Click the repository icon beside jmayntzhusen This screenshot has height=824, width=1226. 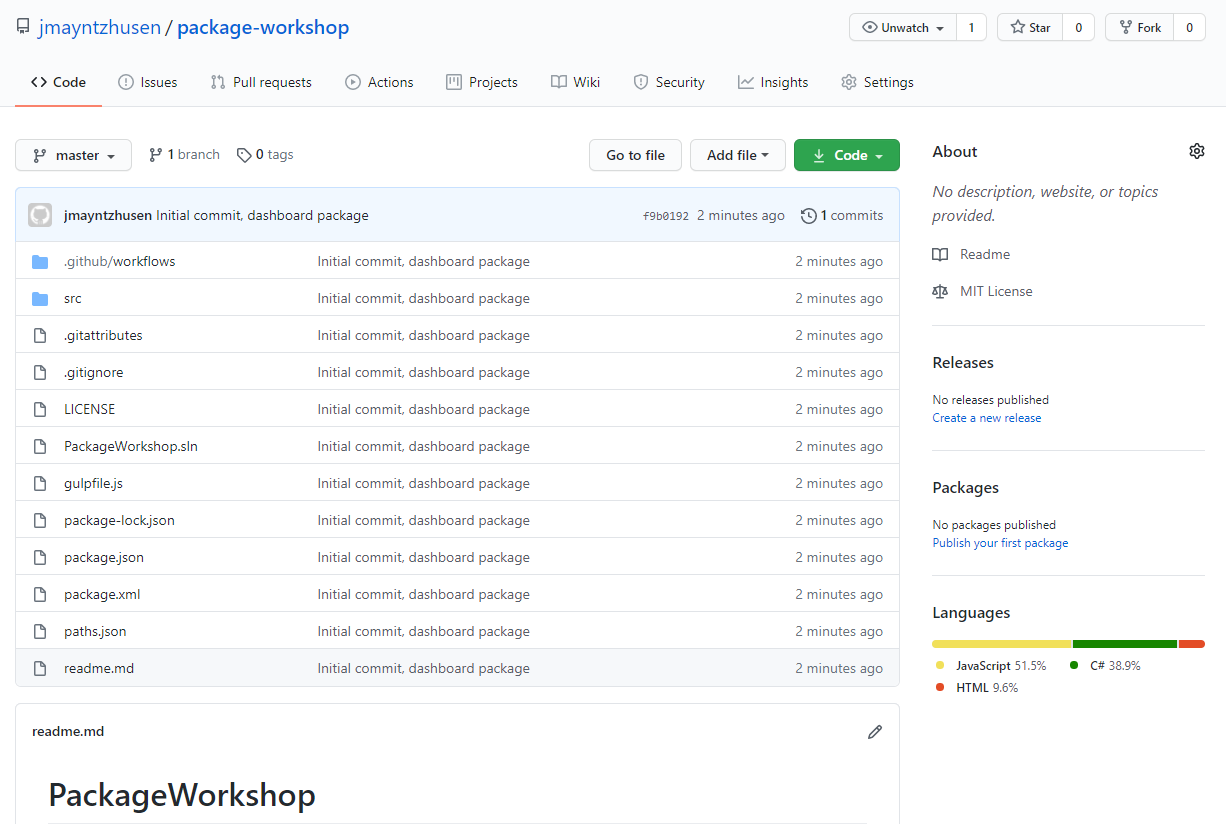tap(23, 27)
